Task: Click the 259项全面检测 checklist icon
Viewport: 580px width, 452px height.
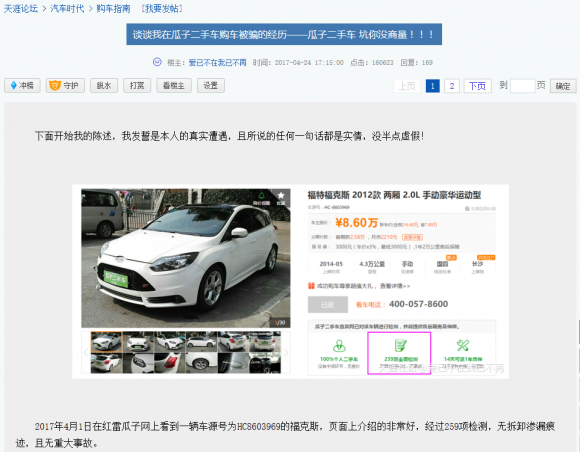Action: tap(400, 345)
